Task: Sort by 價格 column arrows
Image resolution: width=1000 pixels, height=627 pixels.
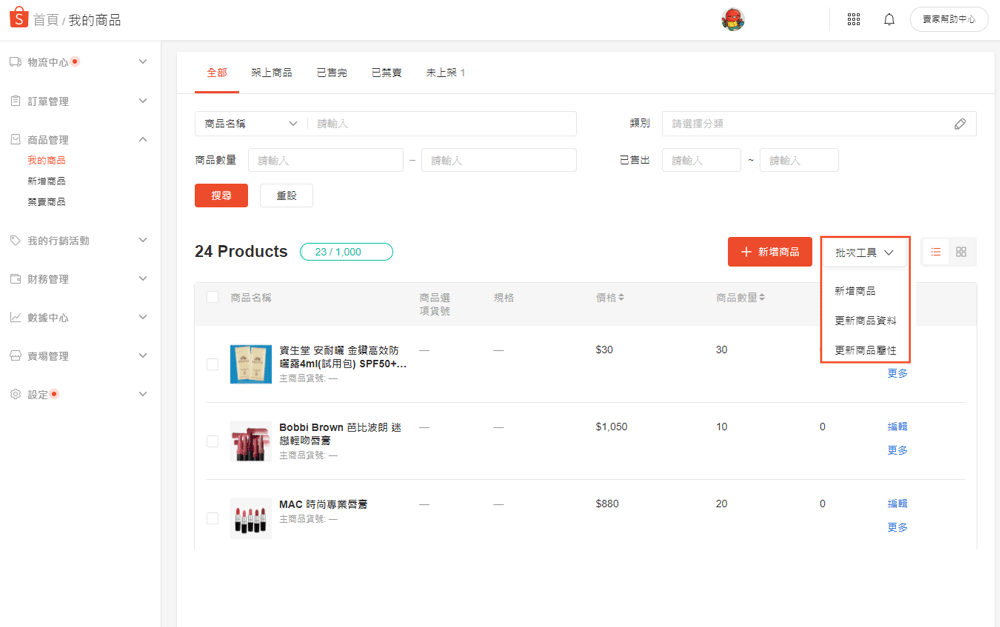Action: 621,297
